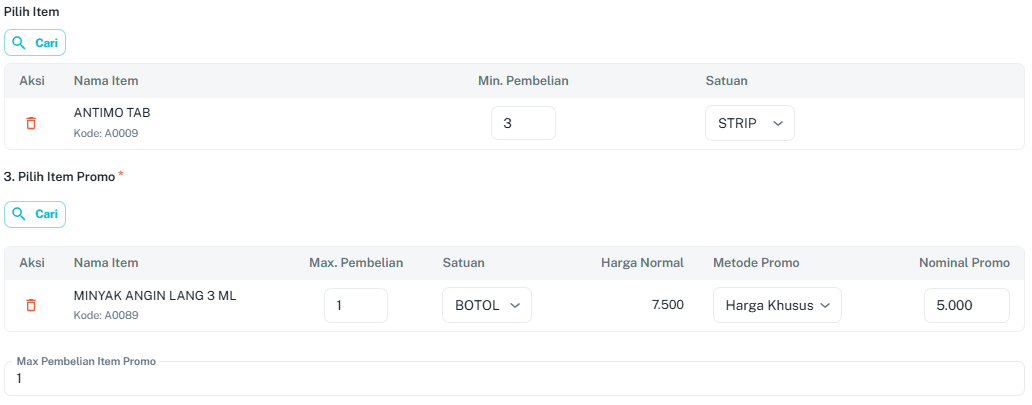Click the Metode Promo column header
Screen dimensions: 1032x405
[756, 263]
